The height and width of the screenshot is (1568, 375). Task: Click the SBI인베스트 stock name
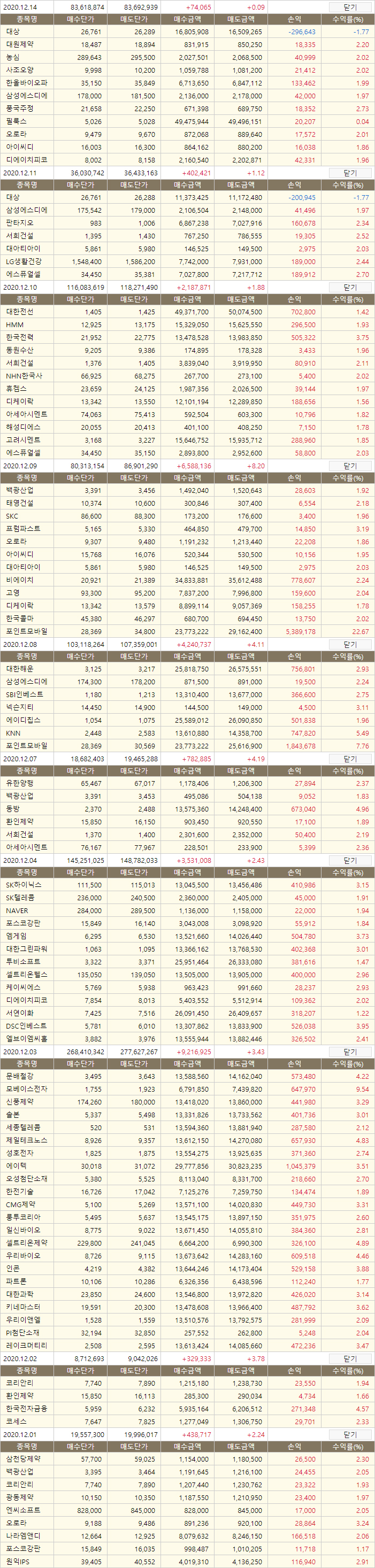coord(25,694)
